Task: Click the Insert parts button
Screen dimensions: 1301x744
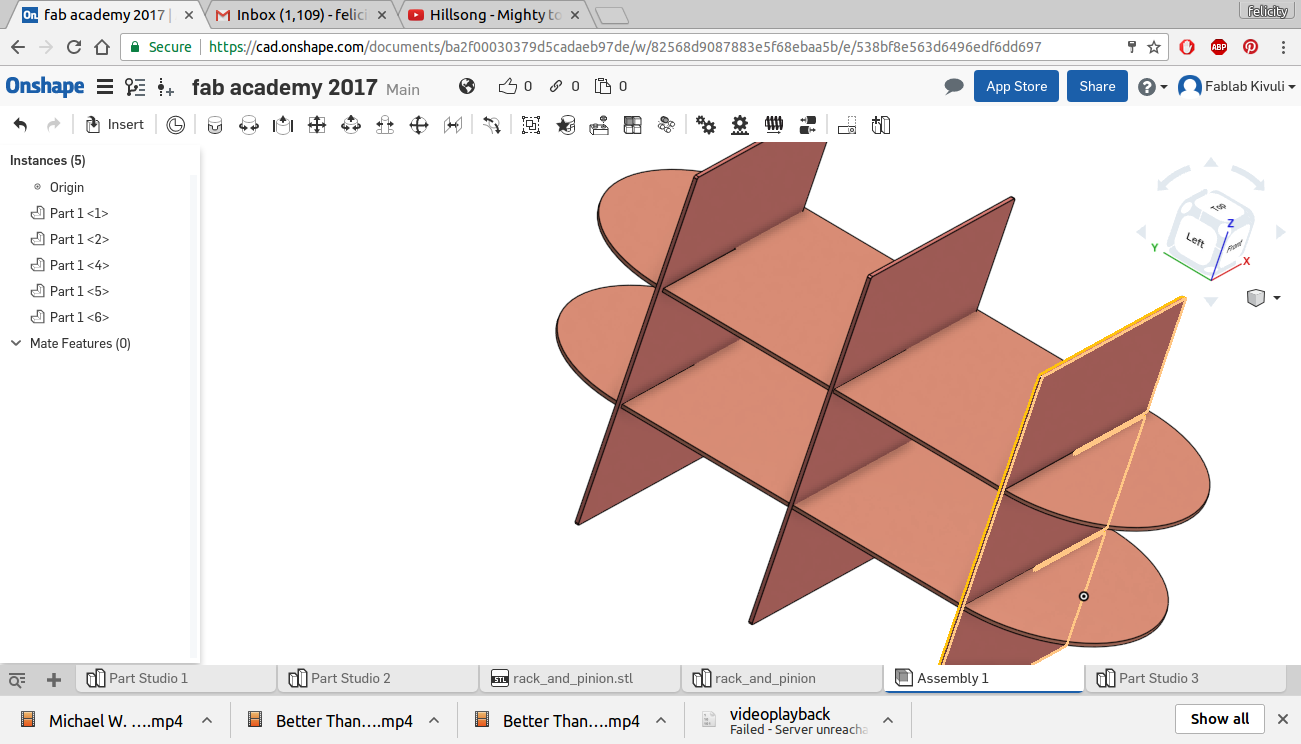Action: pos(115,125)
